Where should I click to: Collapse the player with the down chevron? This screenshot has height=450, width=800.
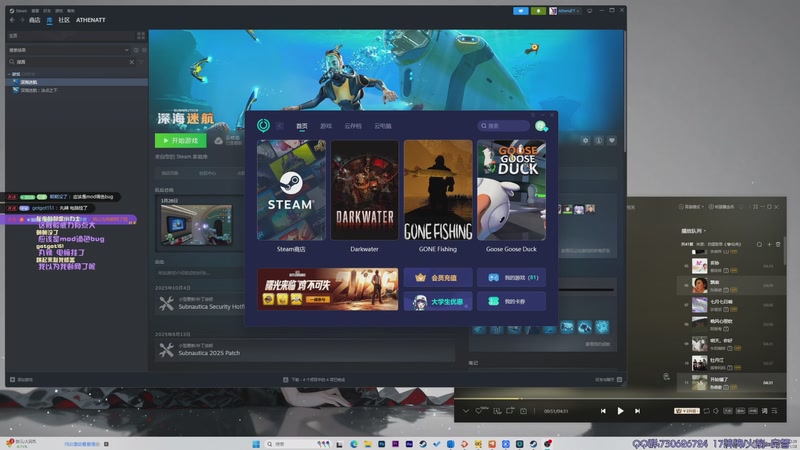[465, 411]
